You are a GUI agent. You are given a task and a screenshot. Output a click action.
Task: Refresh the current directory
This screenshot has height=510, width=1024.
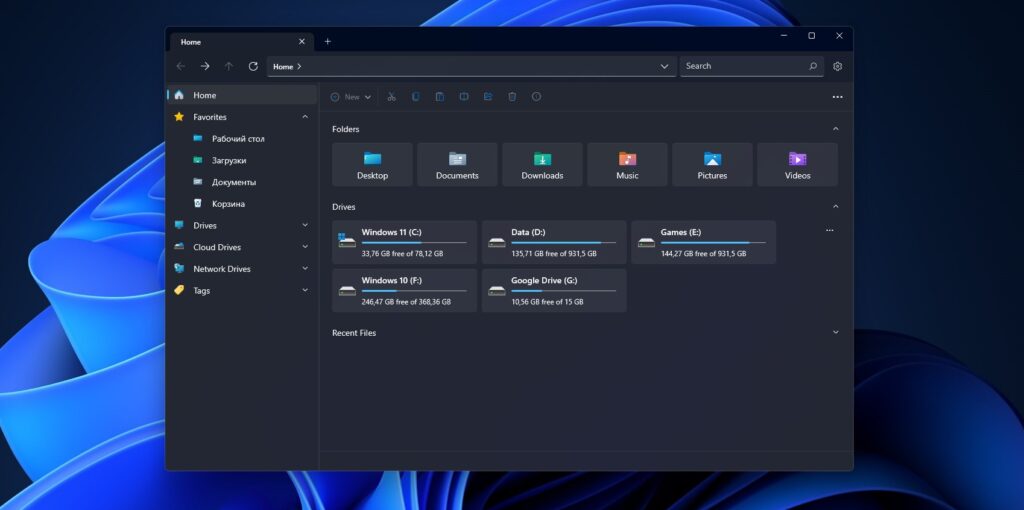[x=253, y=67]
